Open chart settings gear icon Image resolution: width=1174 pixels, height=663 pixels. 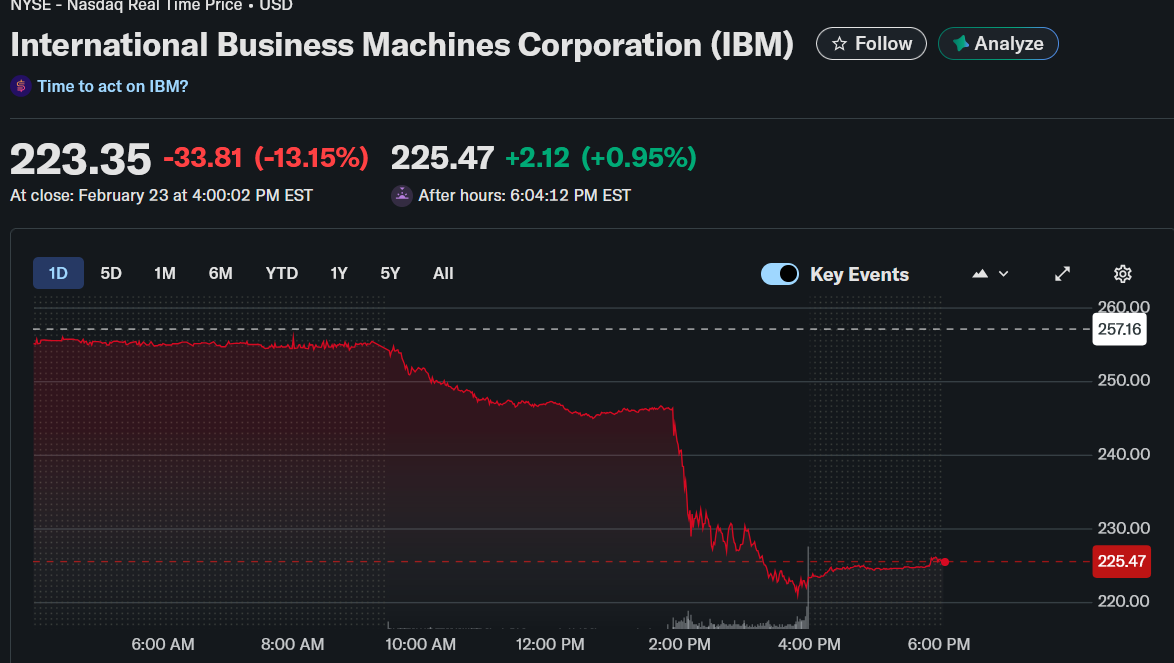point(1123,274)
